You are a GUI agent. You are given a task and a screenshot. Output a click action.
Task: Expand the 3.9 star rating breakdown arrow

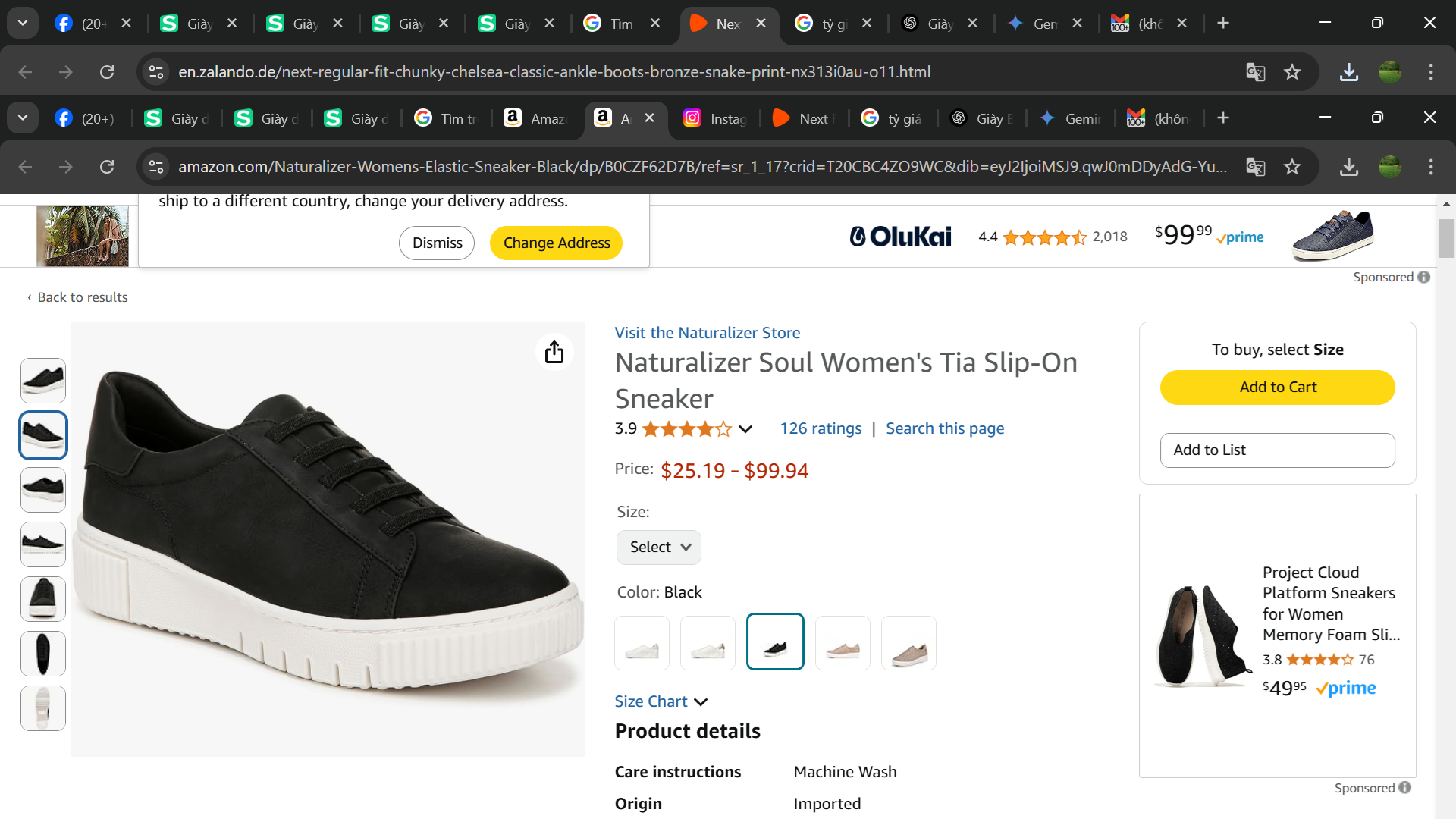[745, 429]
